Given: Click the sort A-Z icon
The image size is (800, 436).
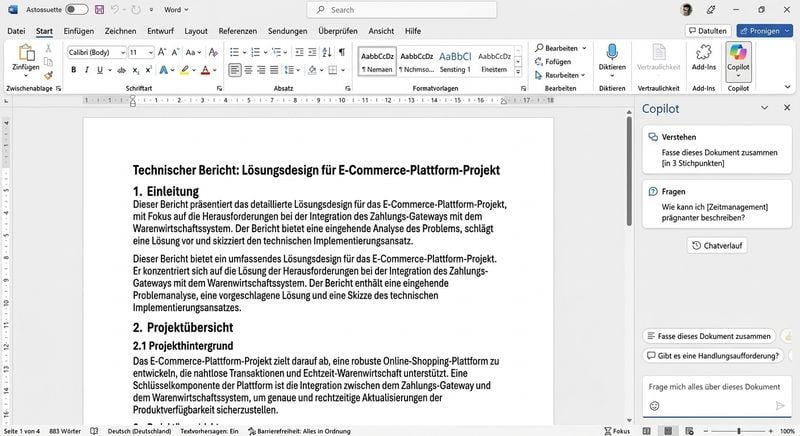Looking at the screenshot, I should pos(327,53).
